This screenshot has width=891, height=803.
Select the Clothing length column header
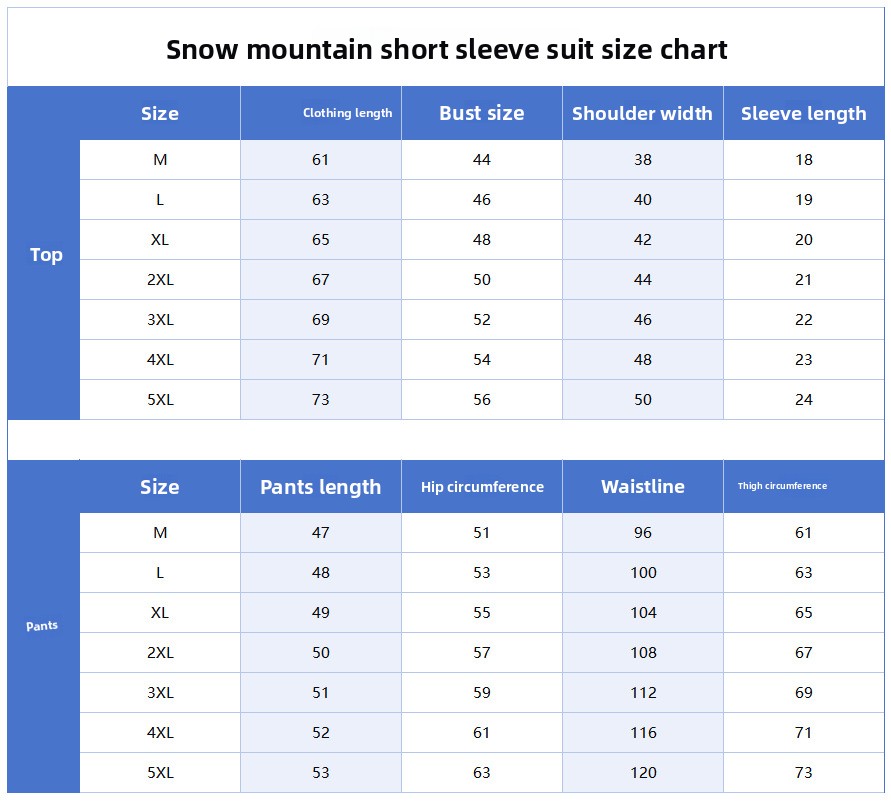click(x=347, y=113)
